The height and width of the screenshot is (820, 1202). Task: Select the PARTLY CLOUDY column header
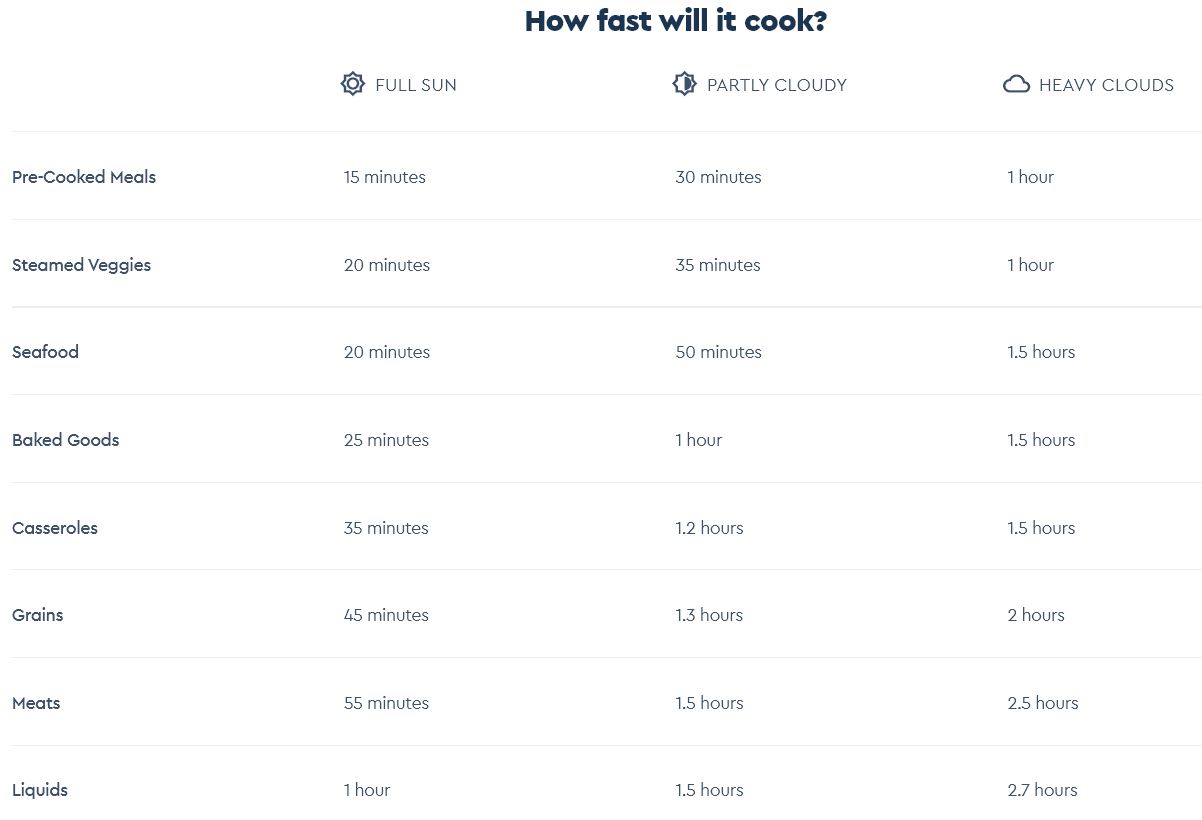pyautogui.click(x=777, y=85)
